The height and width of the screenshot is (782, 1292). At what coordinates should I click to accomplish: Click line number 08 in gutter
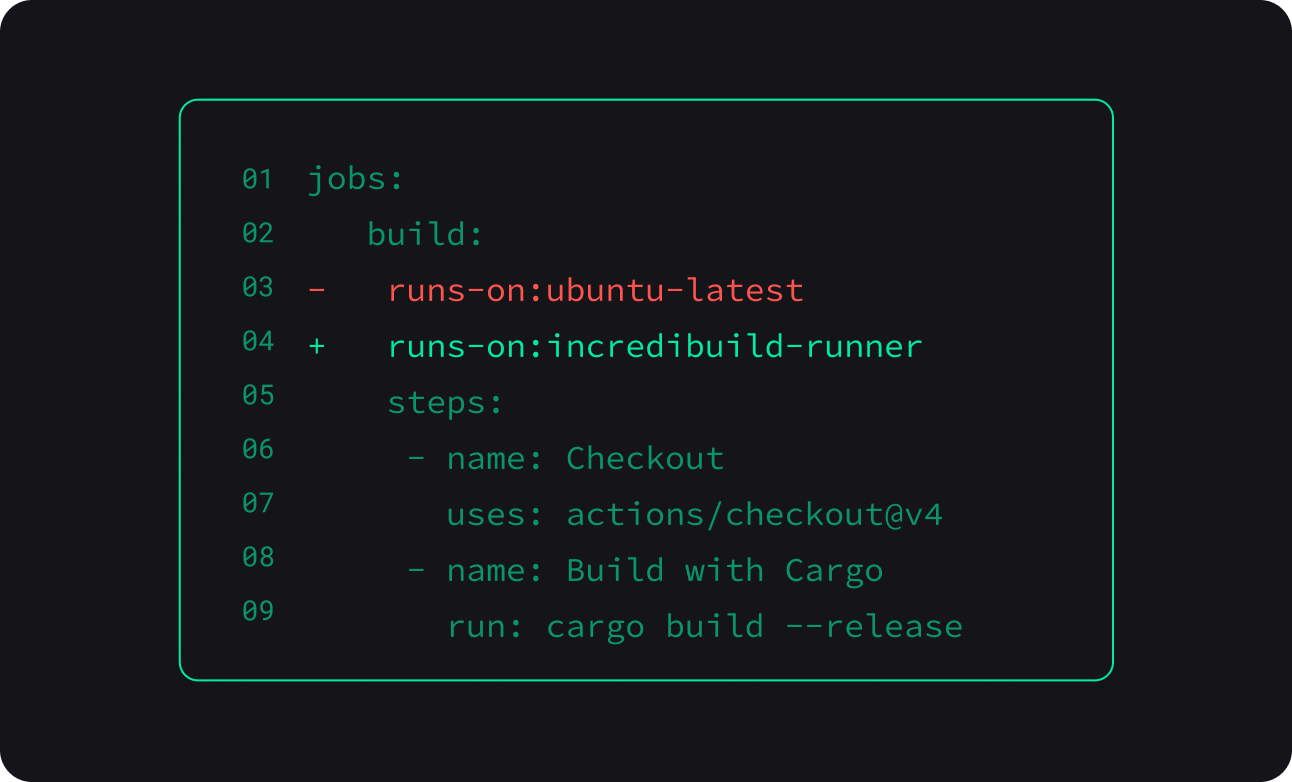[257, 557]
